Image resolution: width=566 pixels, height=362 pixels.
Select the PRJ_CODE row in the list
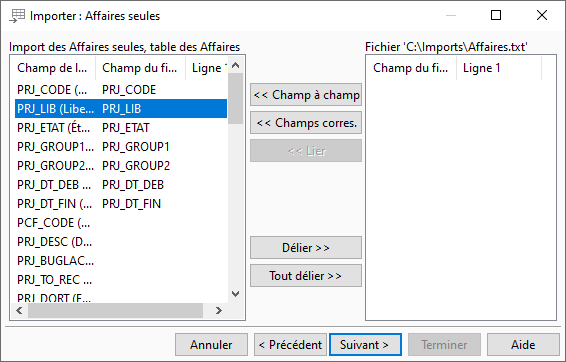121,90
